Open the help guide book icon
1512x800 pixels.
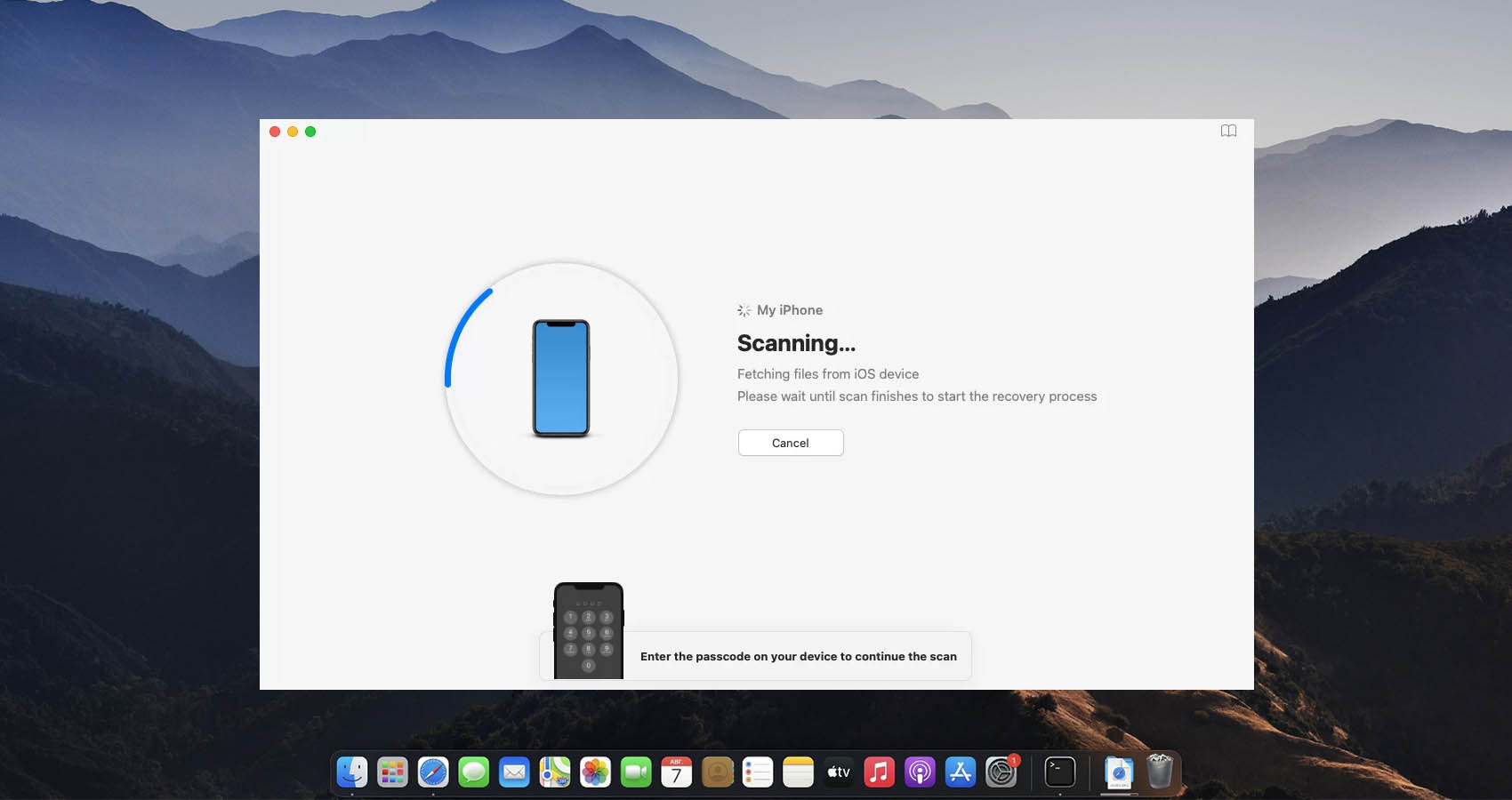(x=1228, y=131)
